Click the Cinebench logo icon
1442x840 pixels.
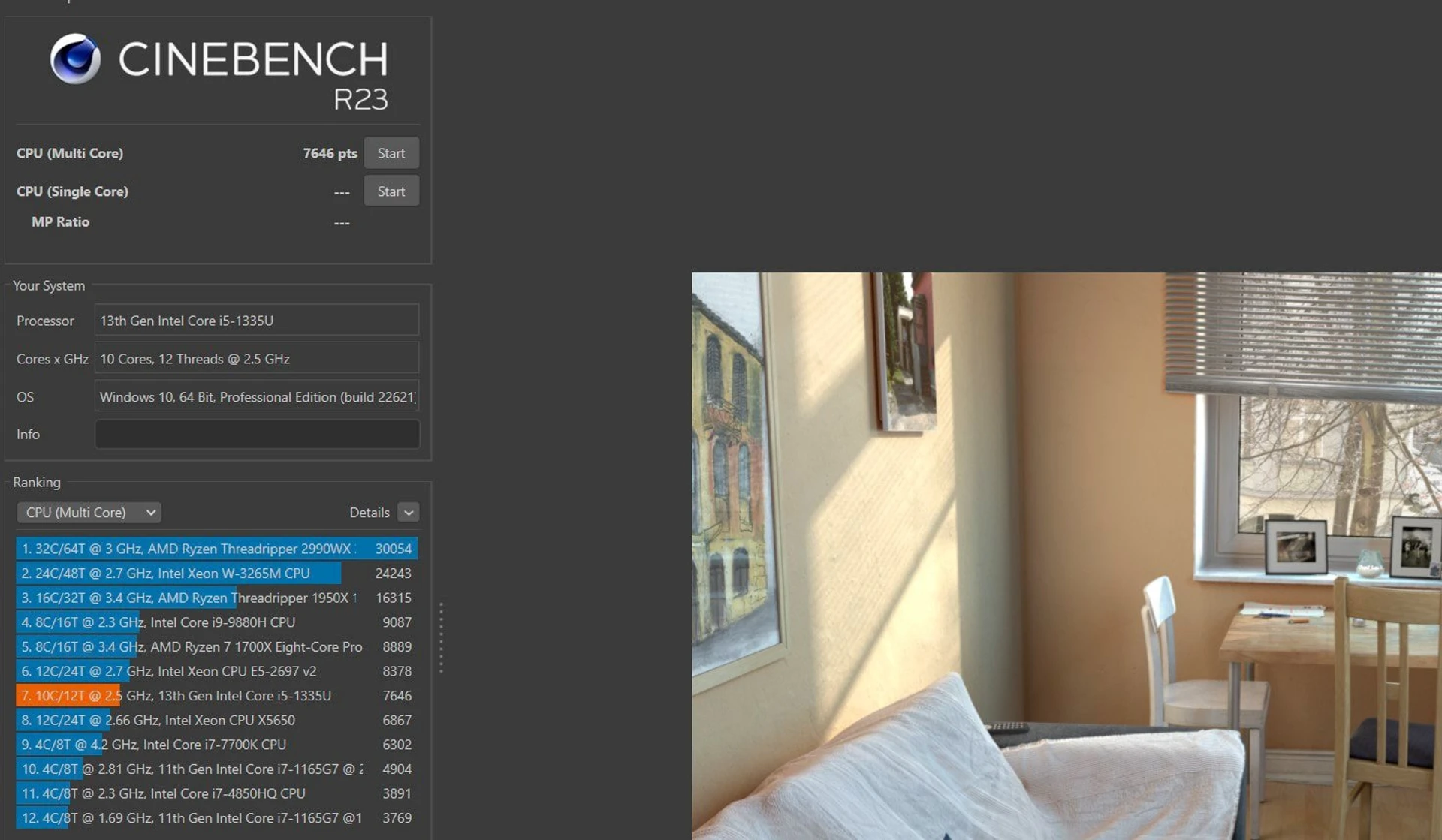coord(75,59)
